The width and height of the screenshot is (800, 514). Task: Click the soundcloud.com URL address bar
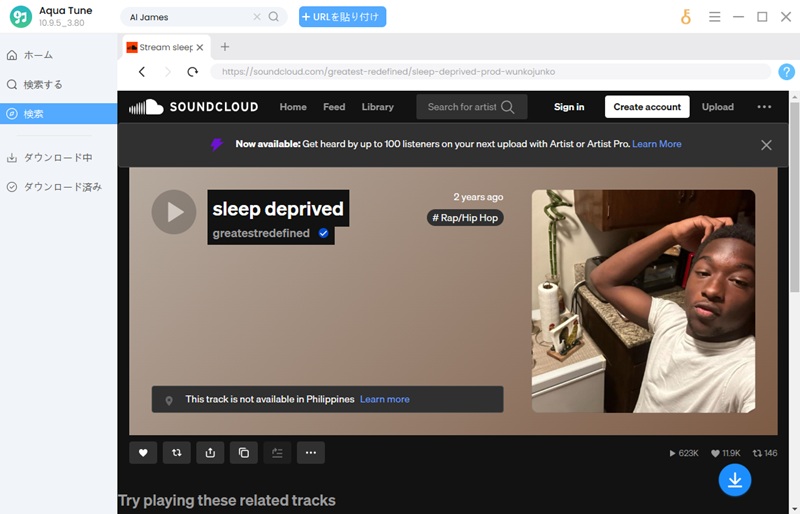pyautogui.click(x=490, y=72)
